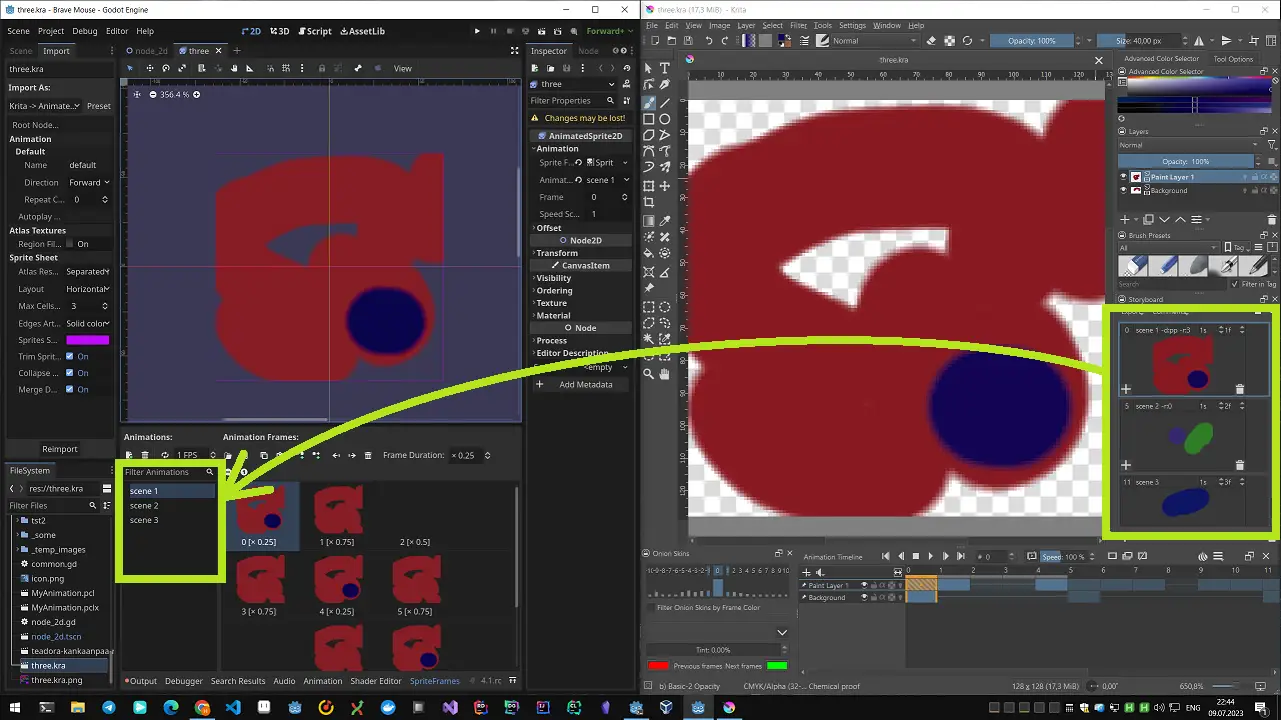This screenshot has height=720, width=1281.
Task: Open Edges Artifacts Solid color dropdown
Action: pyautogui.click(x=89, y=324)
